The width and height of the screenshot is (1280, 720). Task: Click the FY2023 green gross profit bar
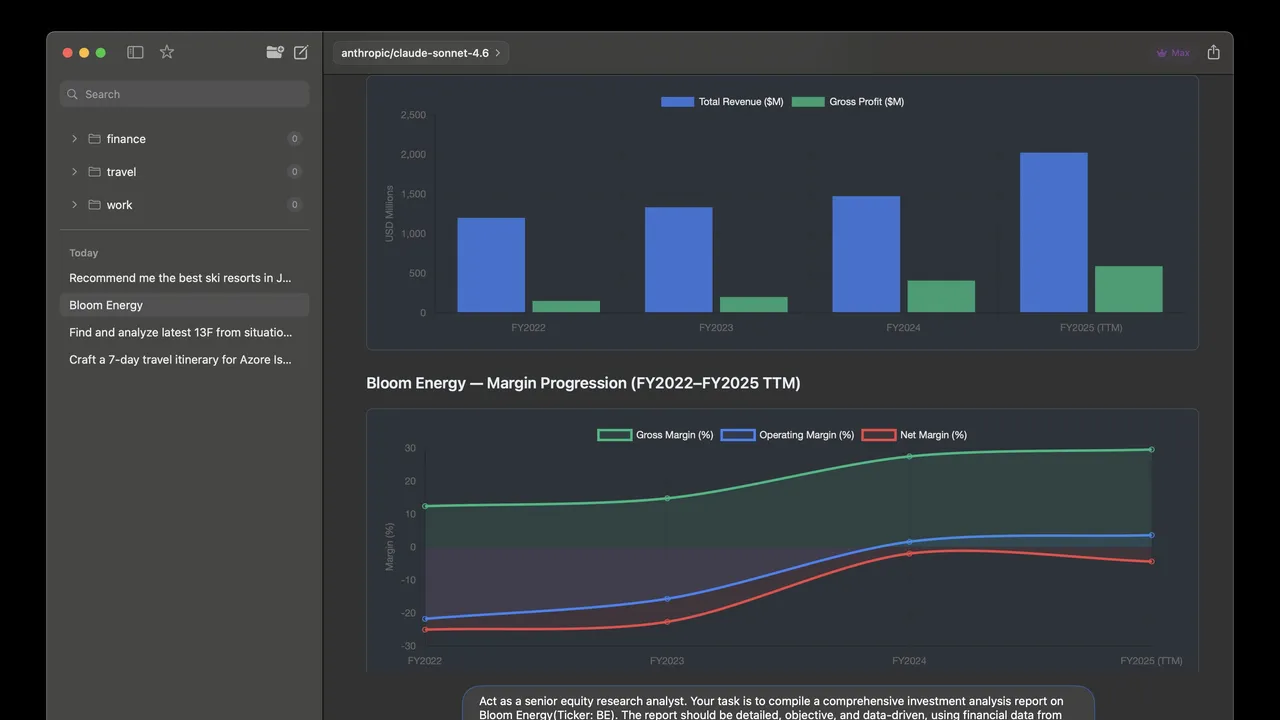[754, 305]
